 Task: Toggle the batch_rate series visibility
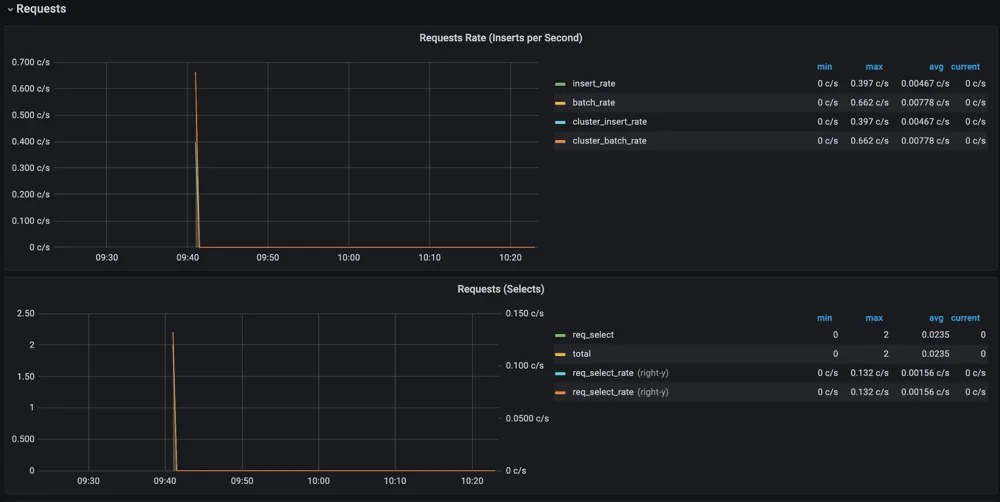tap(593, 103)
